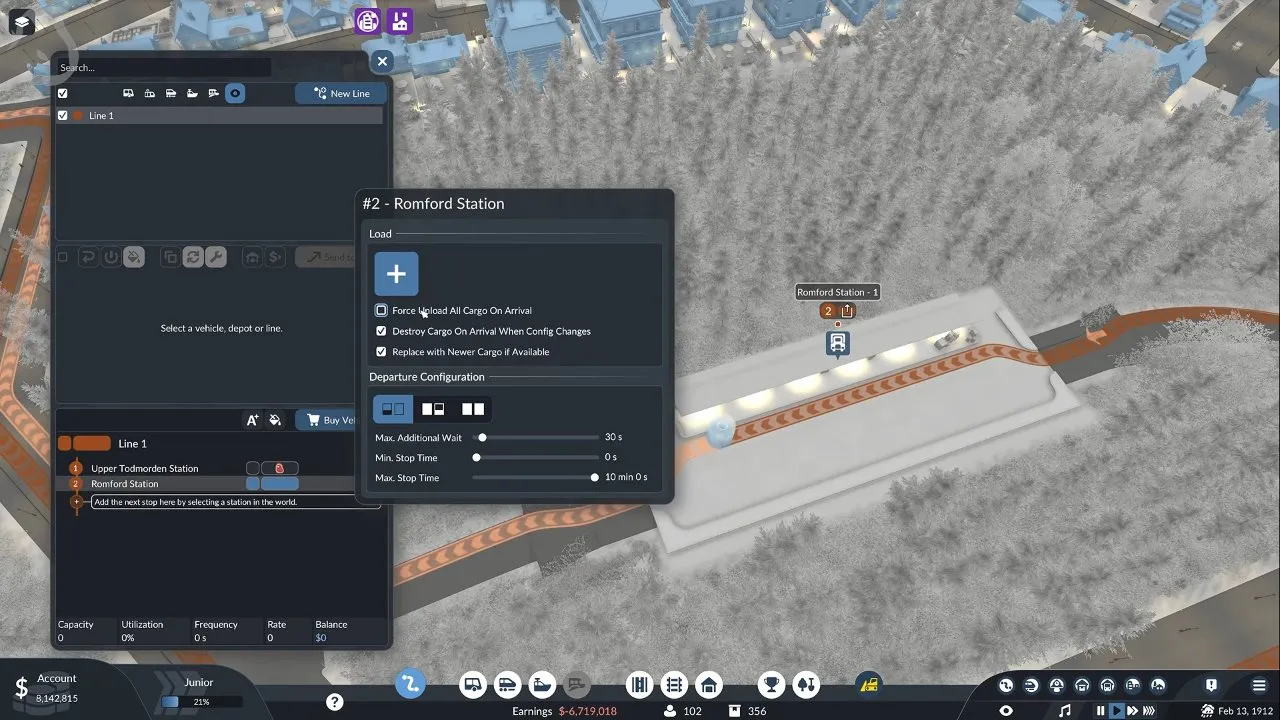The width and height of the screenshot is (1280, 720).
Task: Close the line manager panel
Action: point(382,61)
